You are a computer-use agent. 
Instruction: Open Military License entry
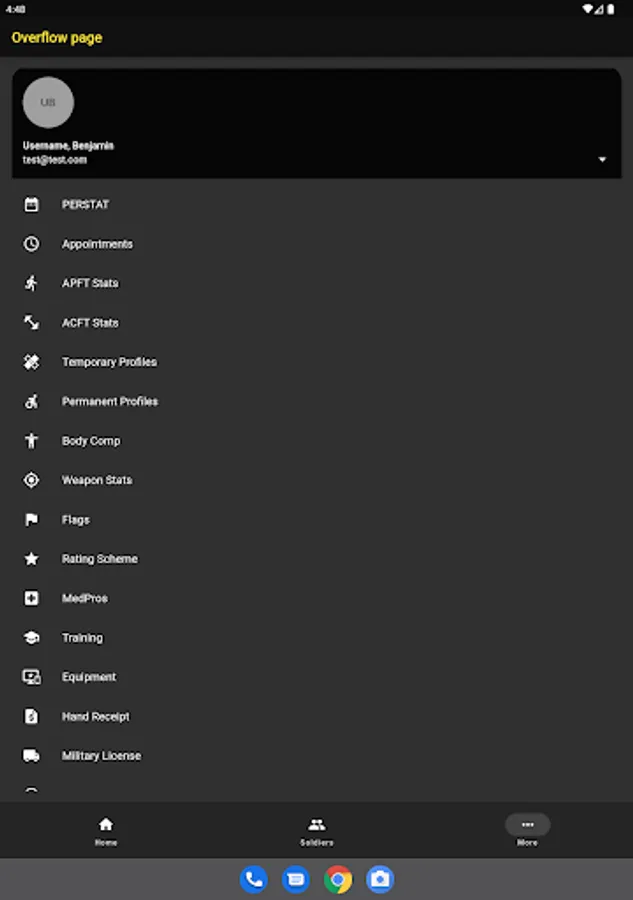pyautogui.click(x=101, y=756)
